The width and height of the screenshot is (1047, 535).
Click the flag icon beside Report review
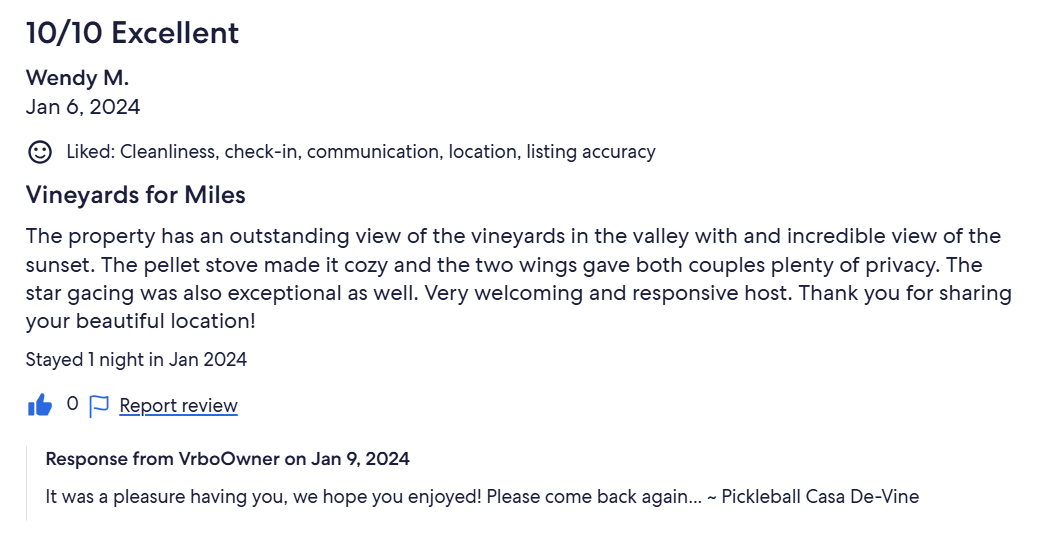coord(99,405)
